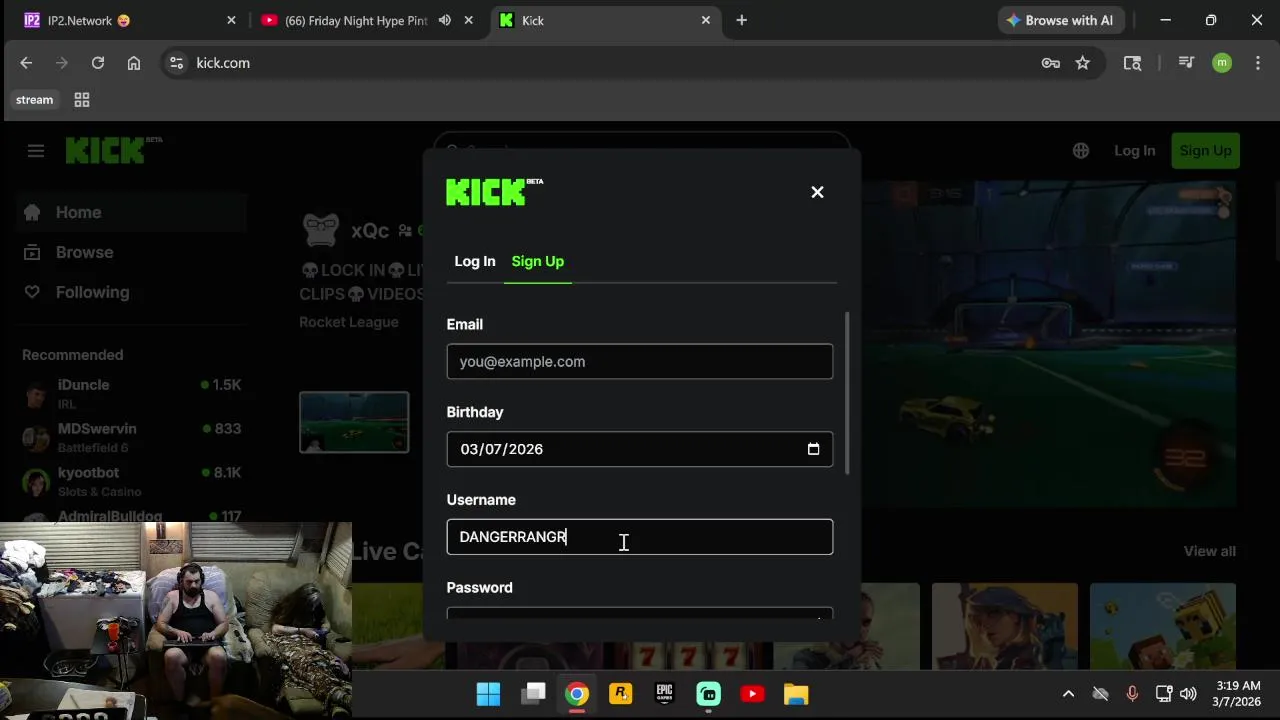The height and width of the screenshot is (720, 1280).
Task: Open the Birthday calendar picker icon
Action: pyautogui.click(x=813, y=449)
